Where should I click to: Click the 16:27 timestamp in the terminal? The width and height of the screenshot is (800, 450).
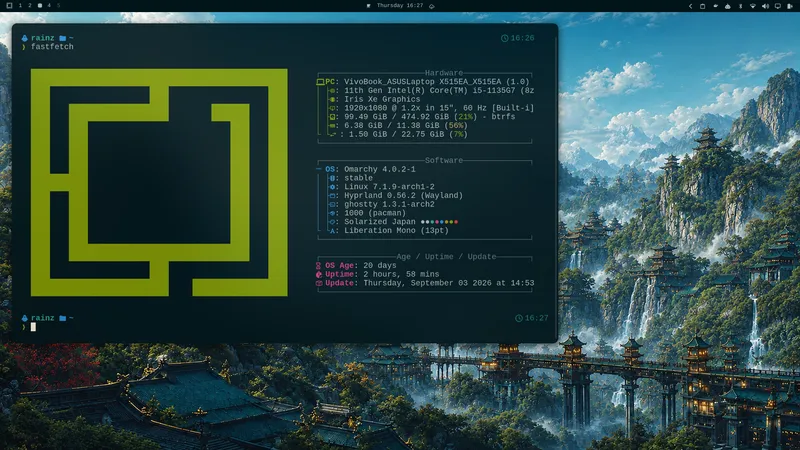537,318
